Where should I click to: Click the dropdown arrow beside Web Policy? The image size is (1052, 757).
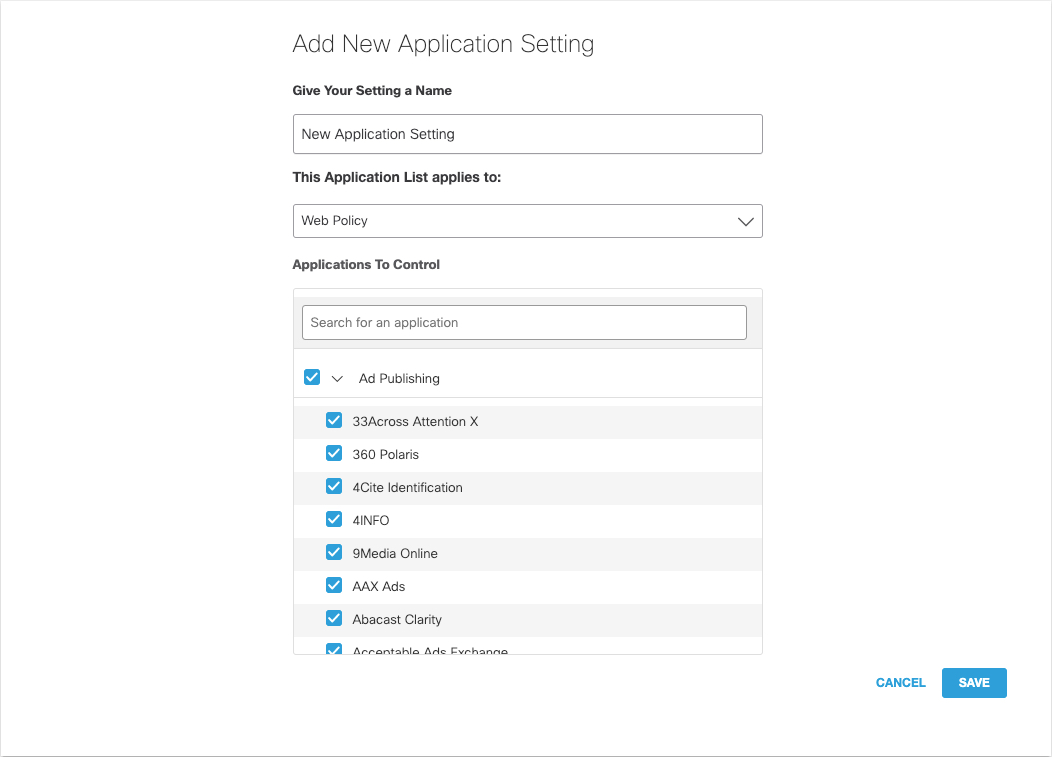pyautogui.click(x=745, y=221)
